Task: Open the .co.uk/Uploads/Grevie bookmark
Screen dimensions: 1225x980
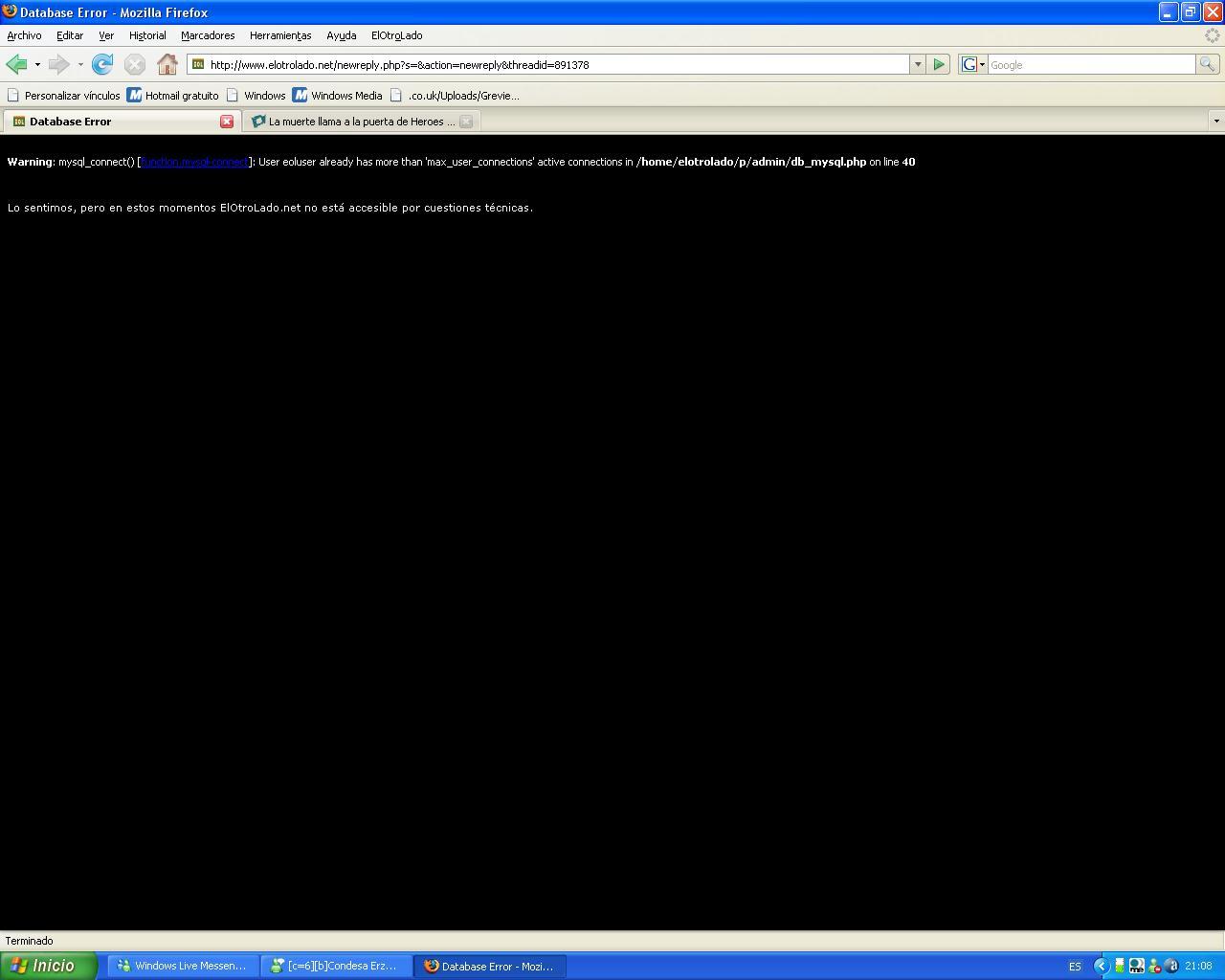Action: (455, 96)
